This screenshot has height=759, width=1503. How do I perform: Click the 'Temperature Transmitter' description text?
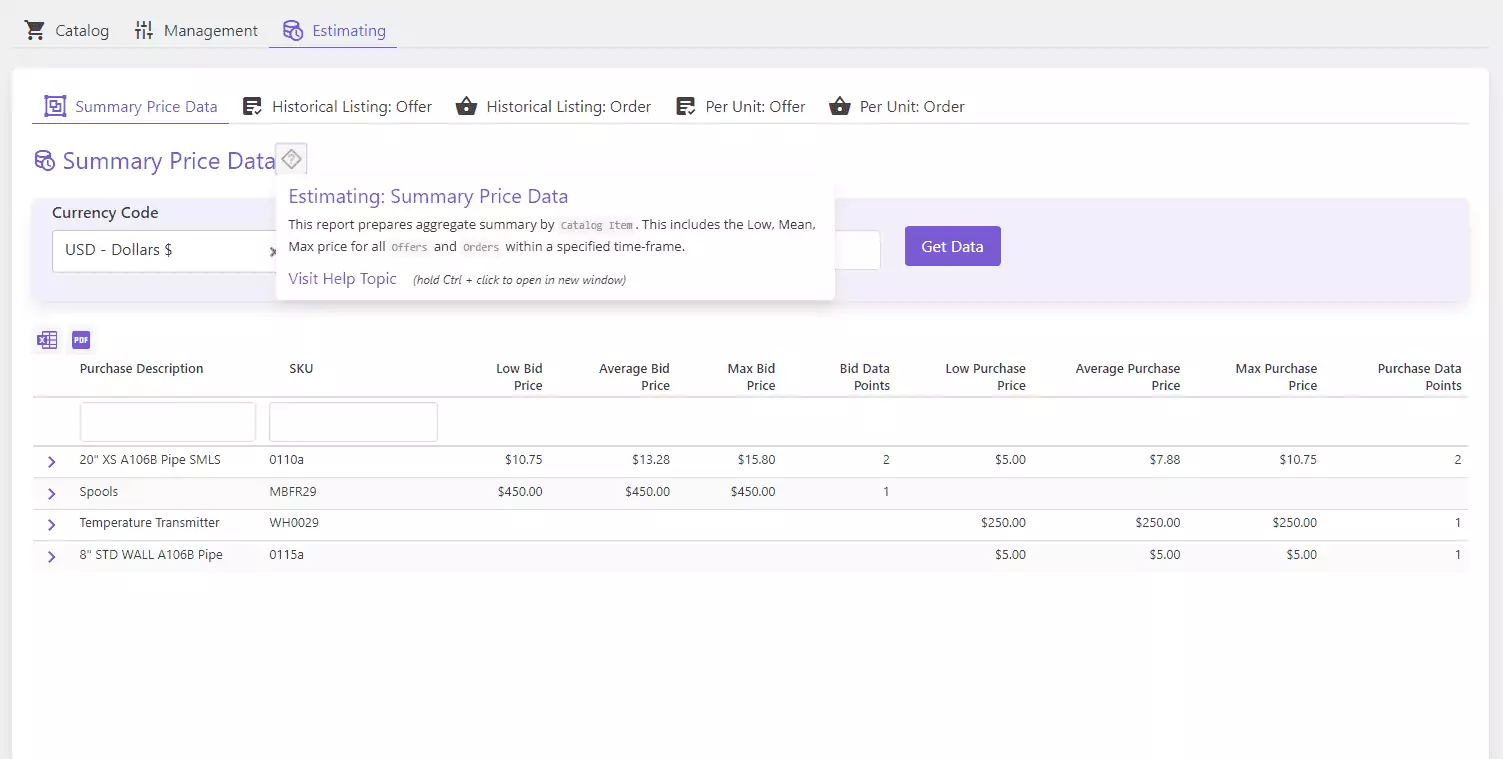149,523
